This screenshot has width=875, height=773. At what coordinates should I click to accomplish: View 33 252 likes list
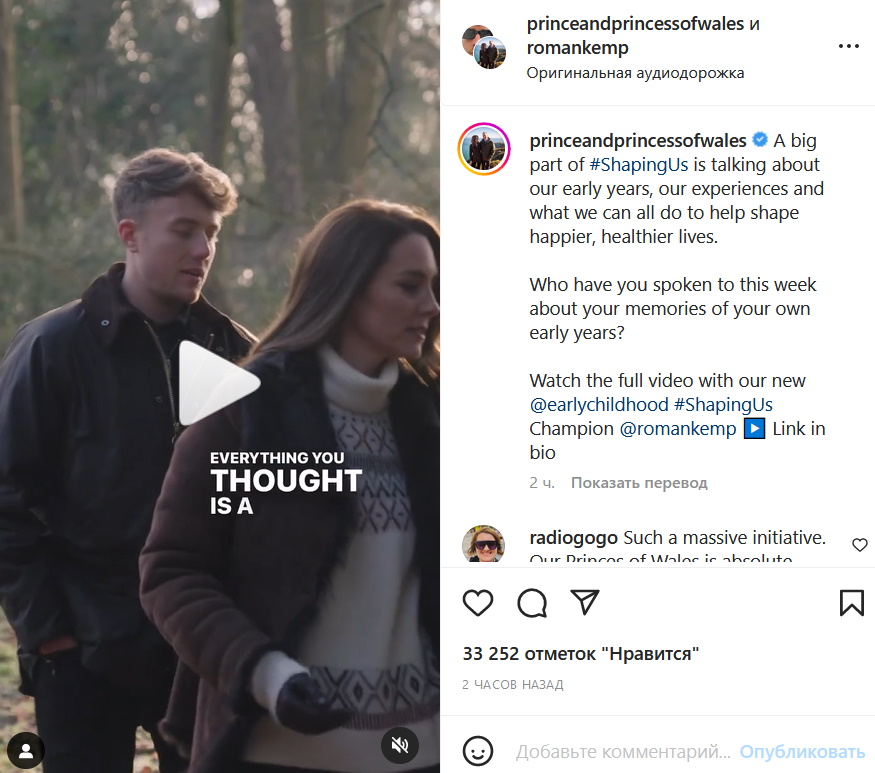click(580, 654)
